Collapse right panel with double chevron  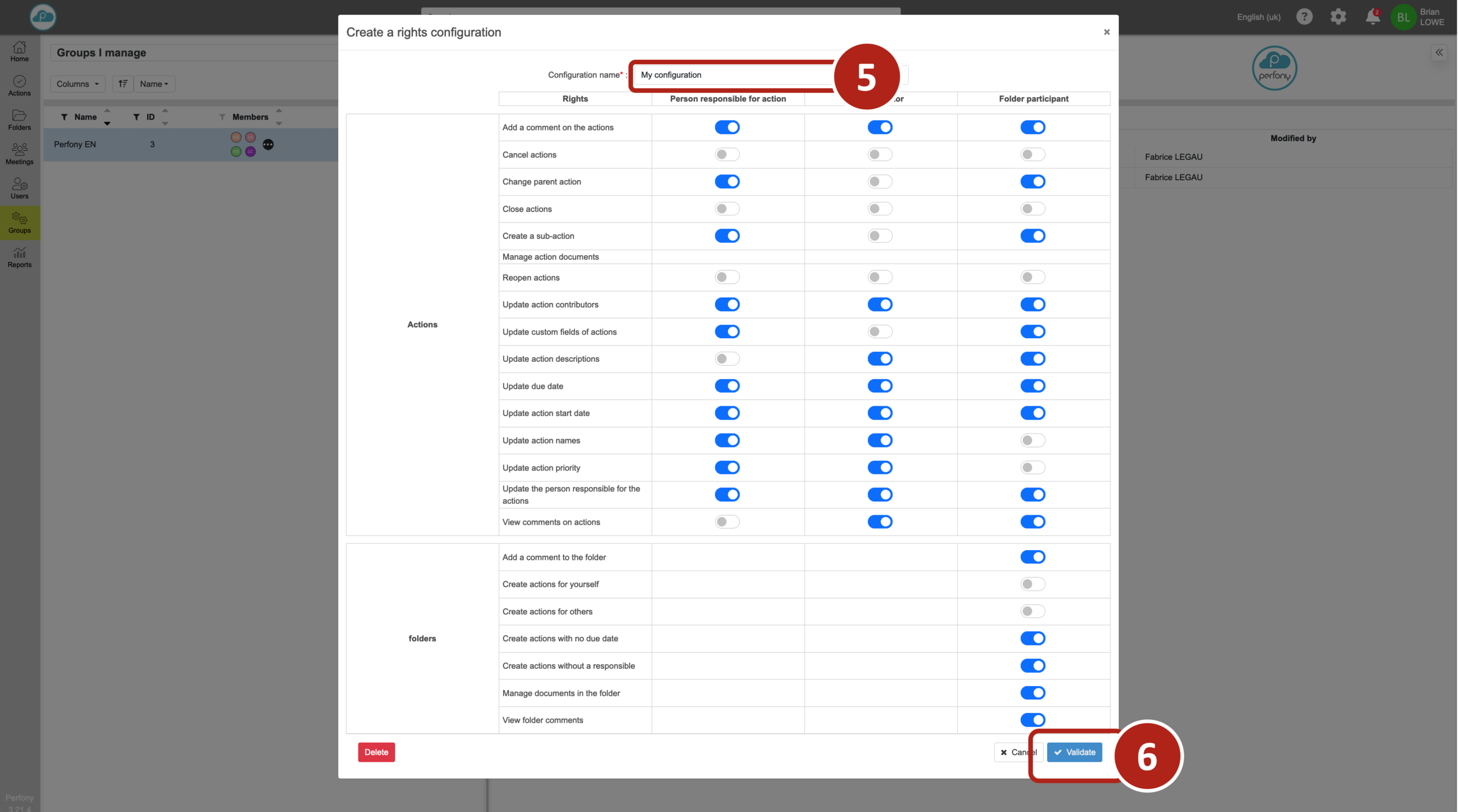pos(1439,53)
